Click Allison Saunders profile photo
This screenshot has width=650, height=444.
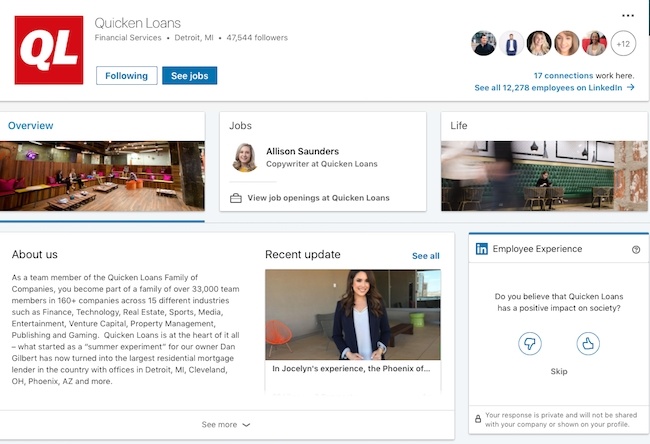[245, 158]
